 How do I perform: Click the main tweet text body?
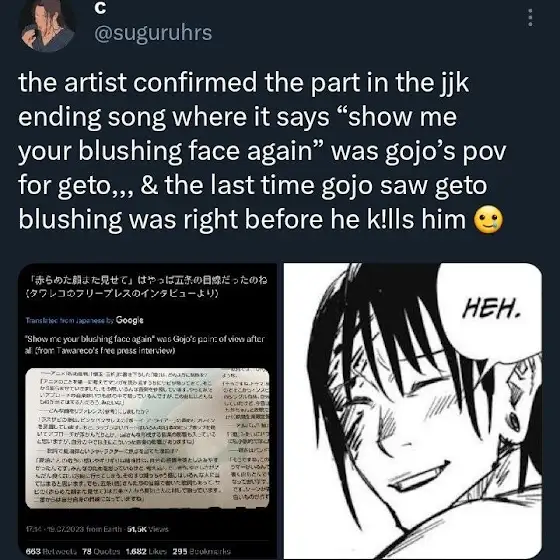(262, 151)
